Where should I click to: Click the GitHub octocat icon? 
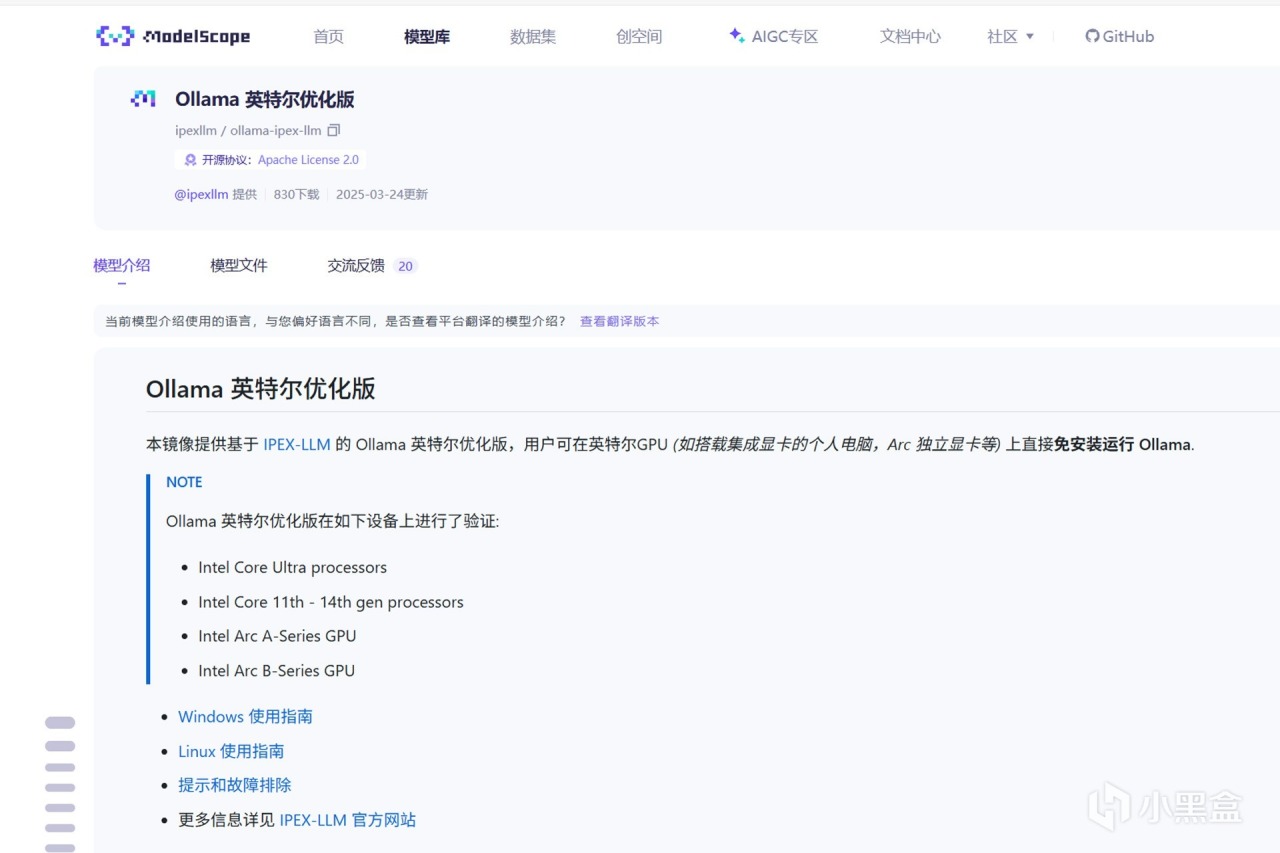[1092, 36]
